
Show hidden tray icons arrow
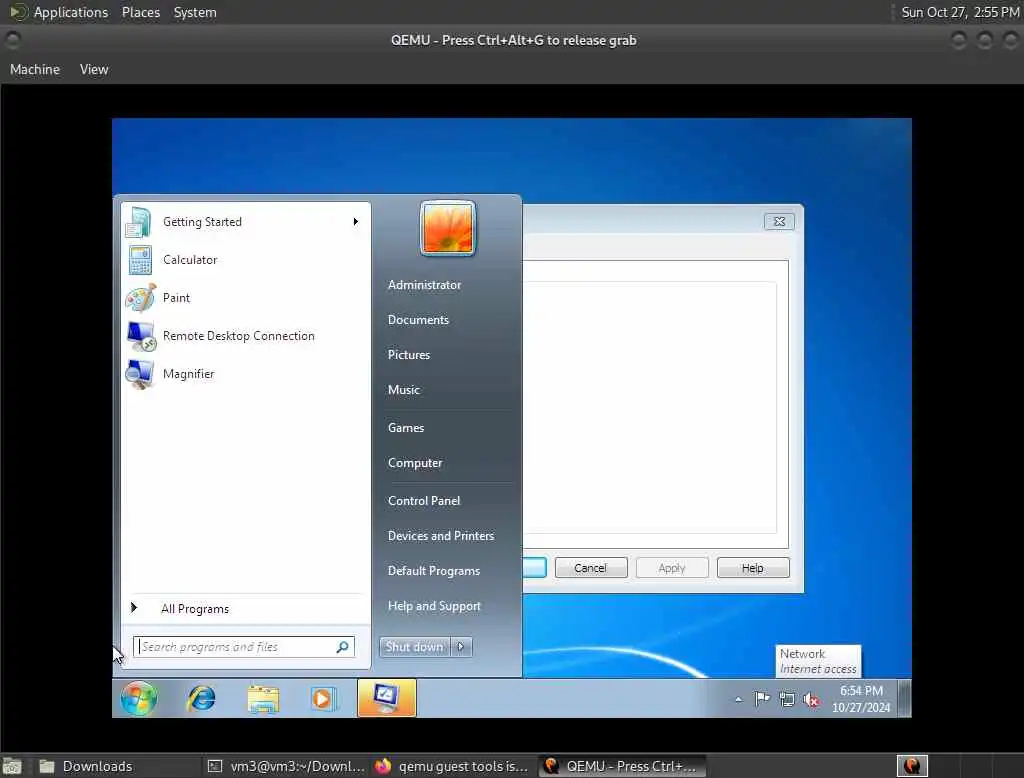(739, 700)
